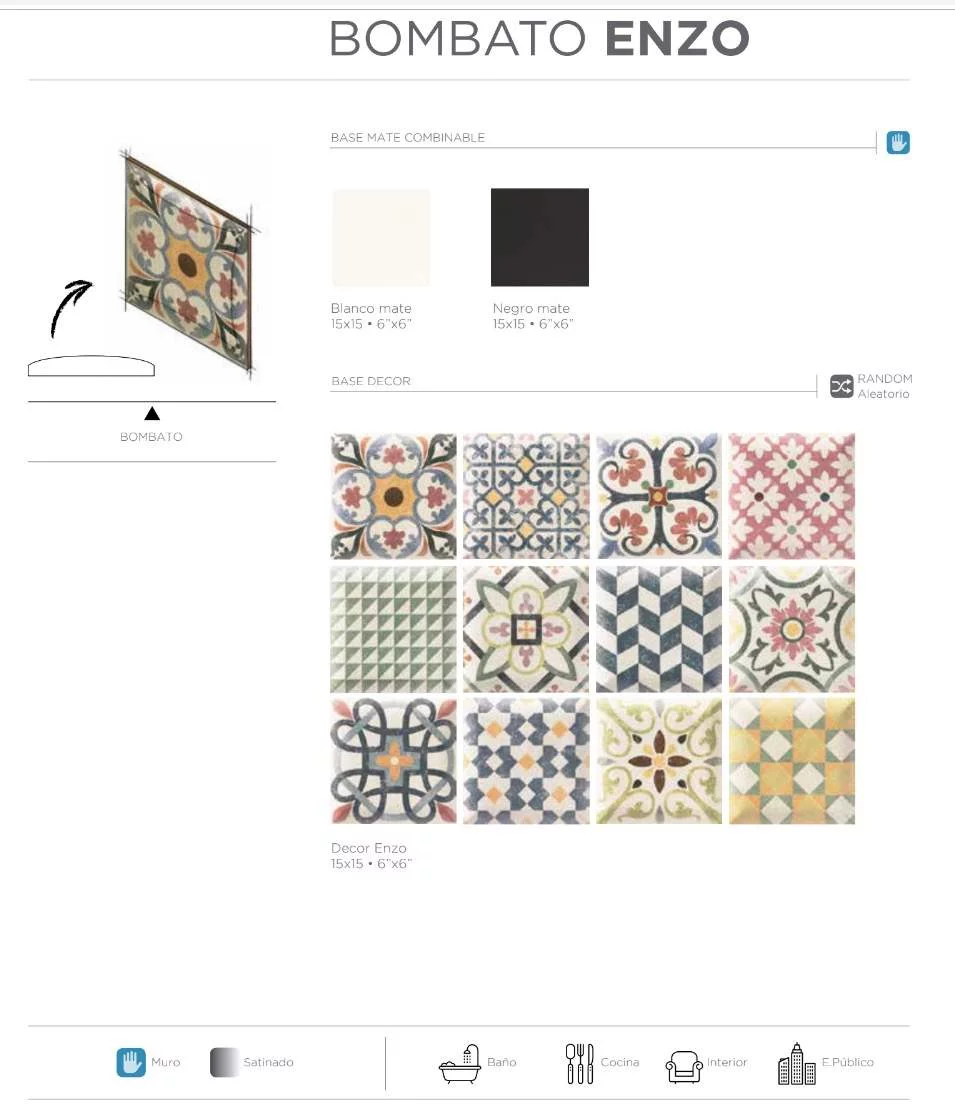The image size is (955, 1110).
Task: Click the Baño bathtub icon
Action: click(459, 1064)
